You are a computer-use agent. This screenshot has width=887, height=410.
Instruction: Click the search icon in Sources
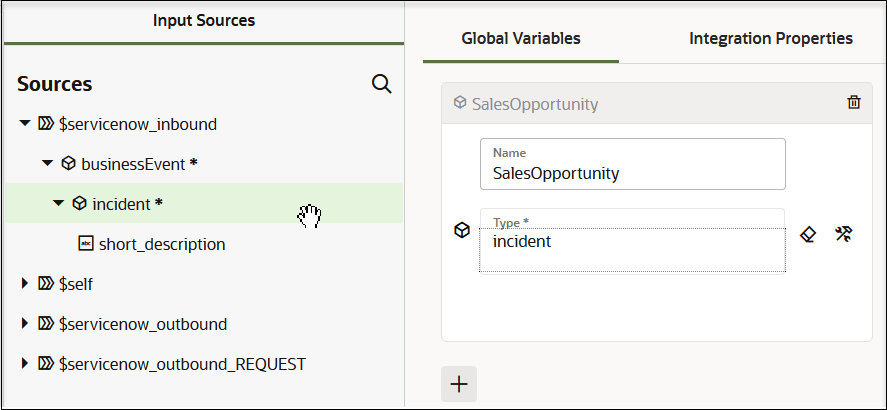381,84
